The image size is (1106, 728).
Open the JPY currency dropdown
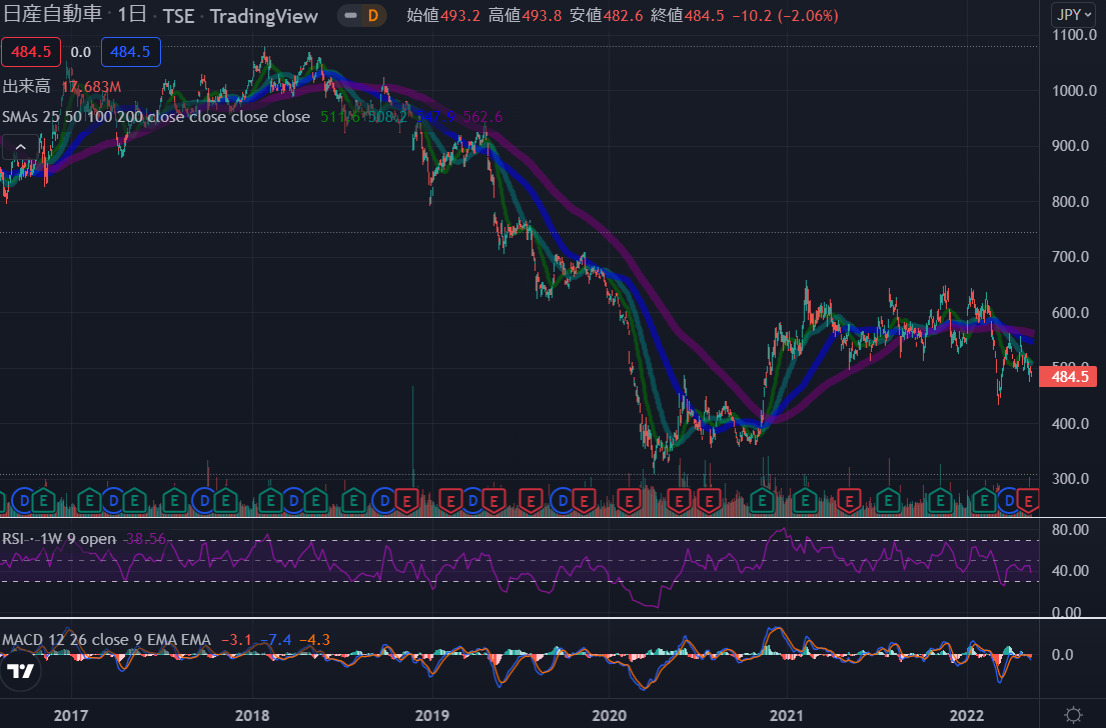tap(1074, 14)
